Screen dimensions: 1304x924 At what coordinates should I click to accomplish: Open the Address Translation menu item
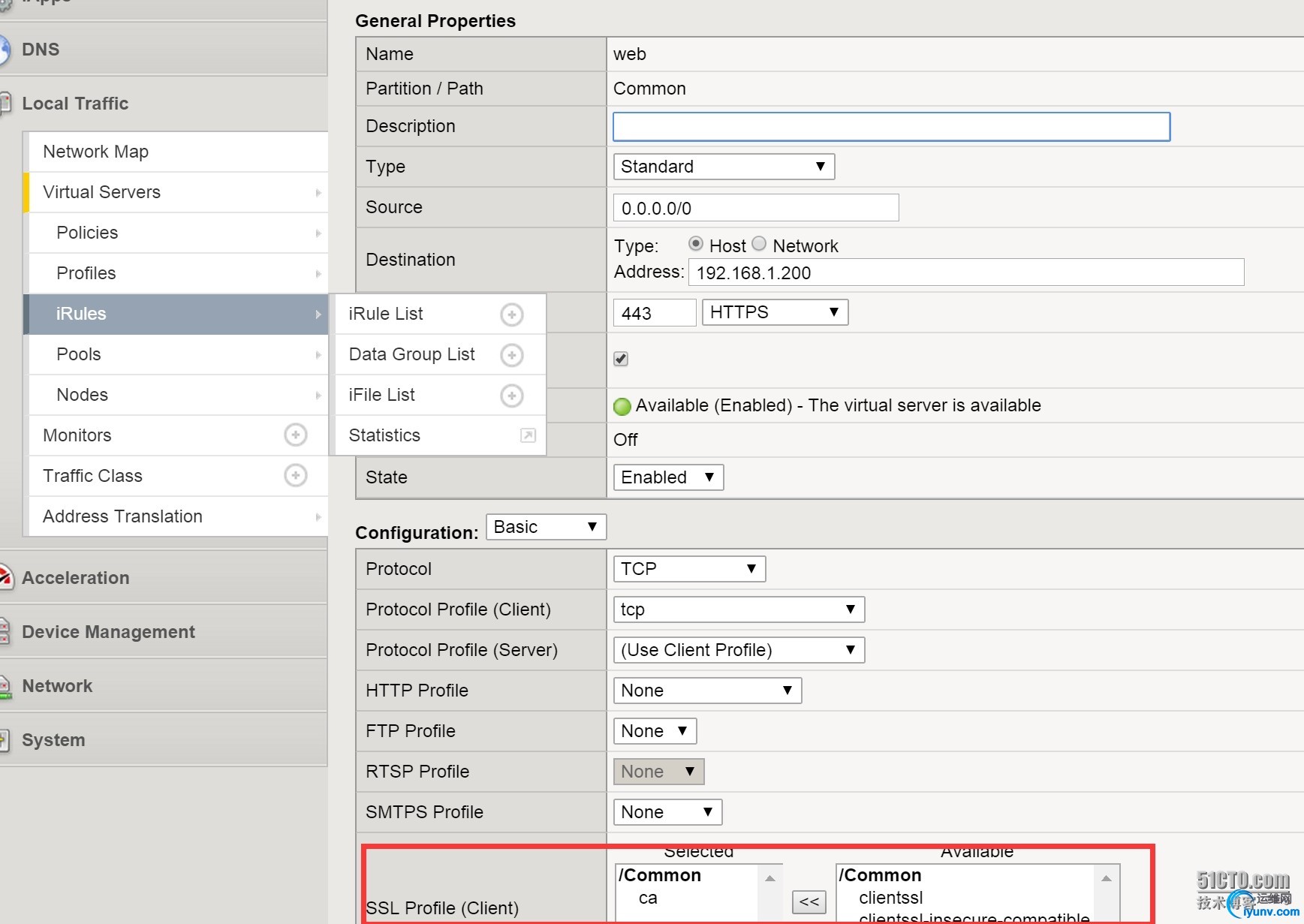pos(179,516)
